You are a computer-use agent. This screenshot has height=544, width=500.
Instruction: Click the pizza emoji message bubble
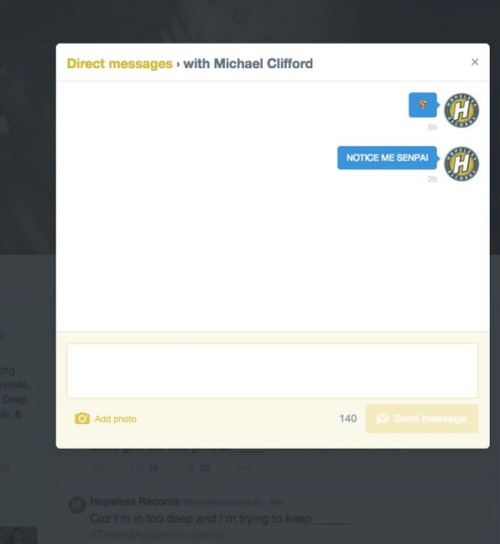(423, 105)
